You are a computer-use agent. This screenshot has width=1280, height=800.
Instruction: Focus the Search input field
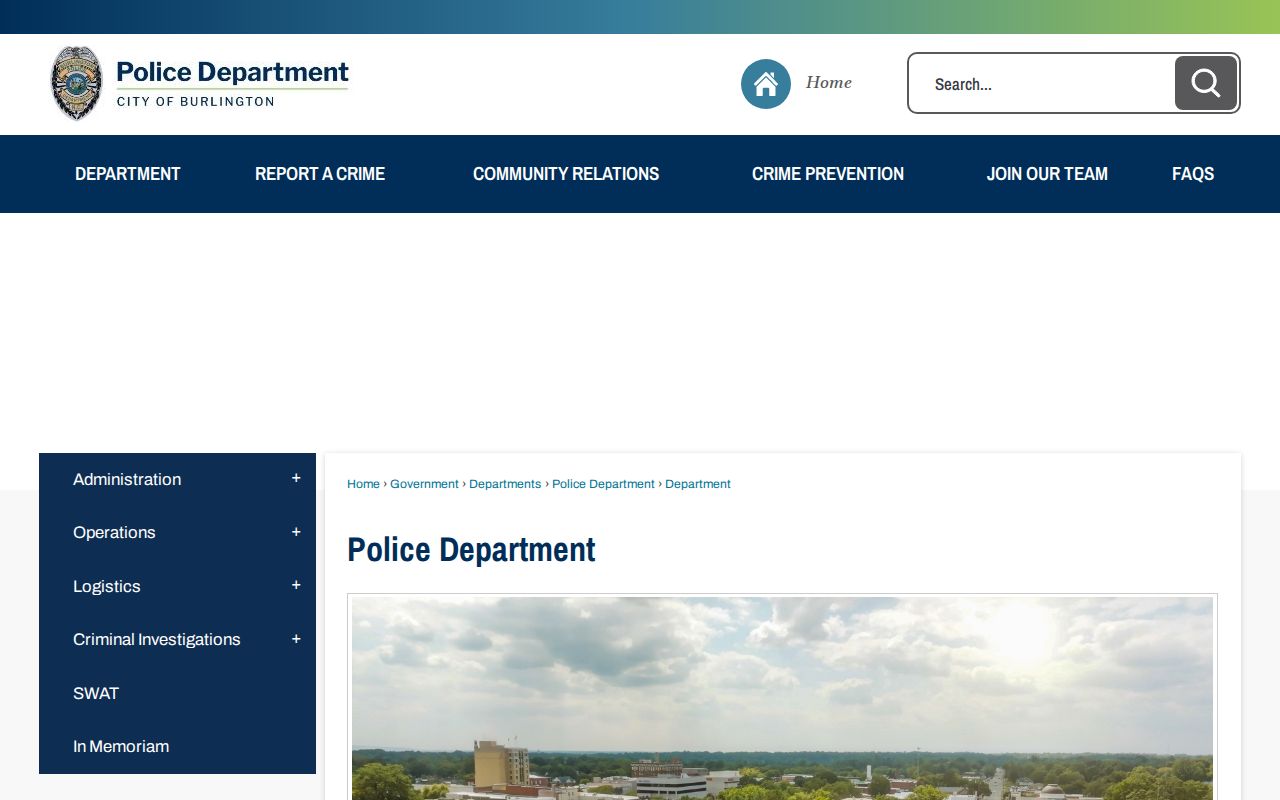(1042, 83)
